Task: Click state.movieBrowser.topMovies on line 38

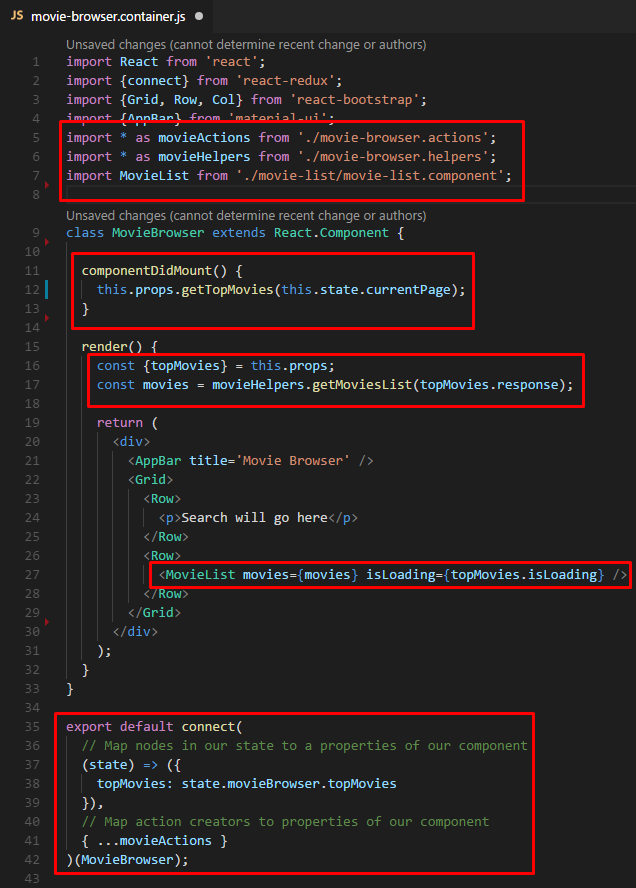Action: (289, 783)
